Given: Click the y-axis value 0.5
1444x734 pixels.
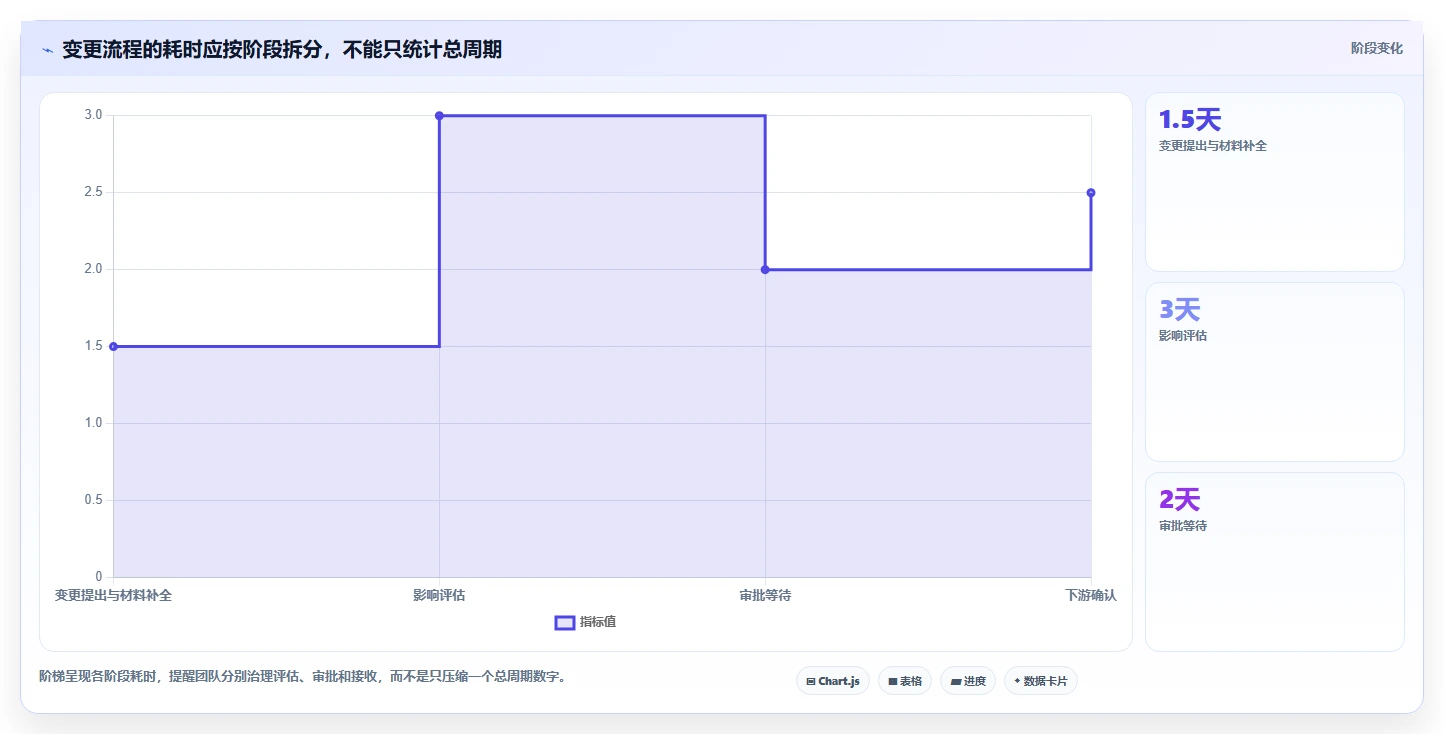Looking at the screenshot, I should [93, 500].
